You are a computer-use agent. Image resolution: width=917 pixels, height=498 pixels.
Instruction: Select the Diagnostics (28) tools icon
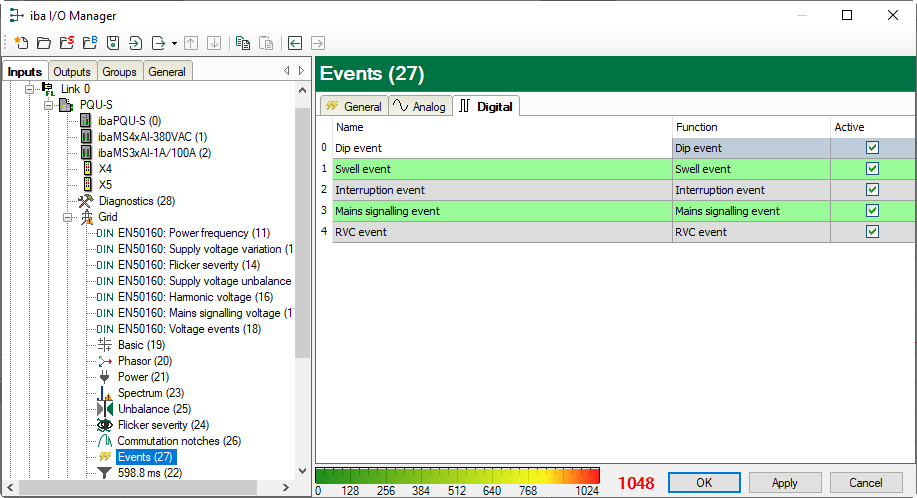pos(85,201)
